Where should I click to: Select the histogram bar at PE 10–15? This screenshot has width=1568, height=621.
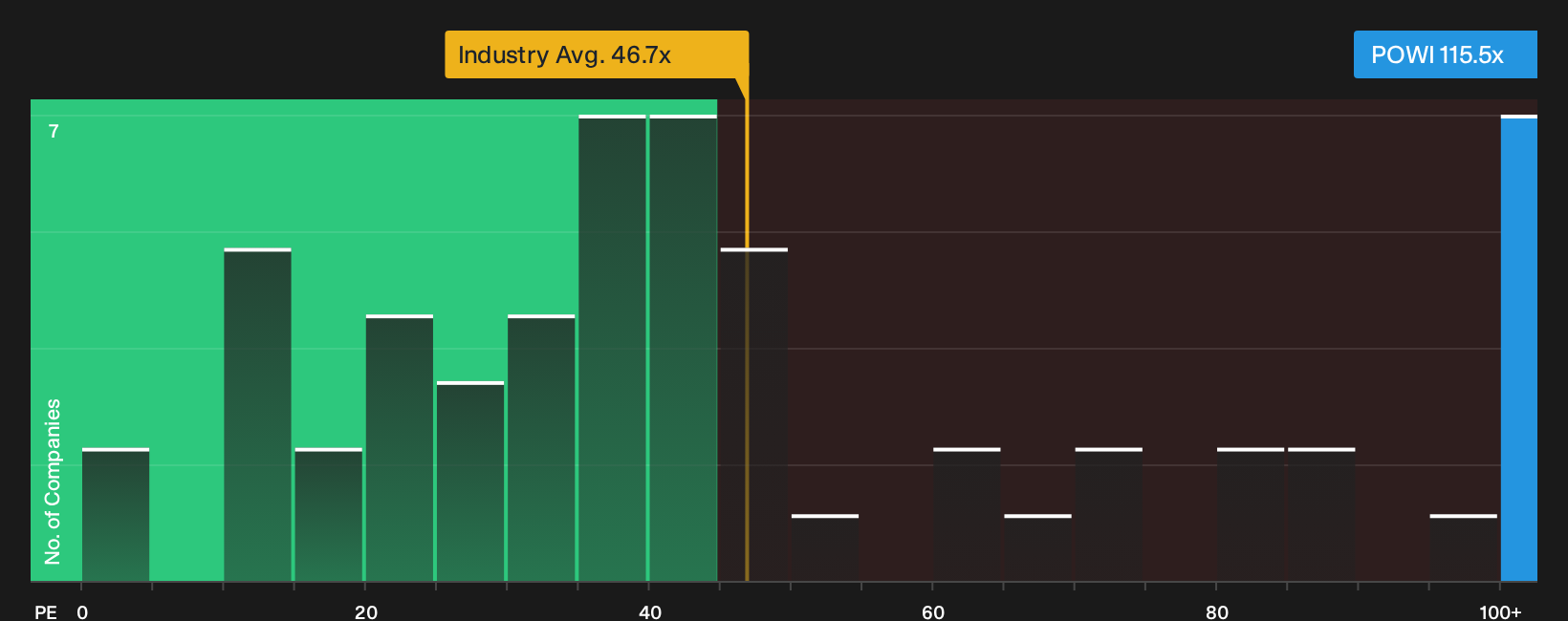pos(257,415)
